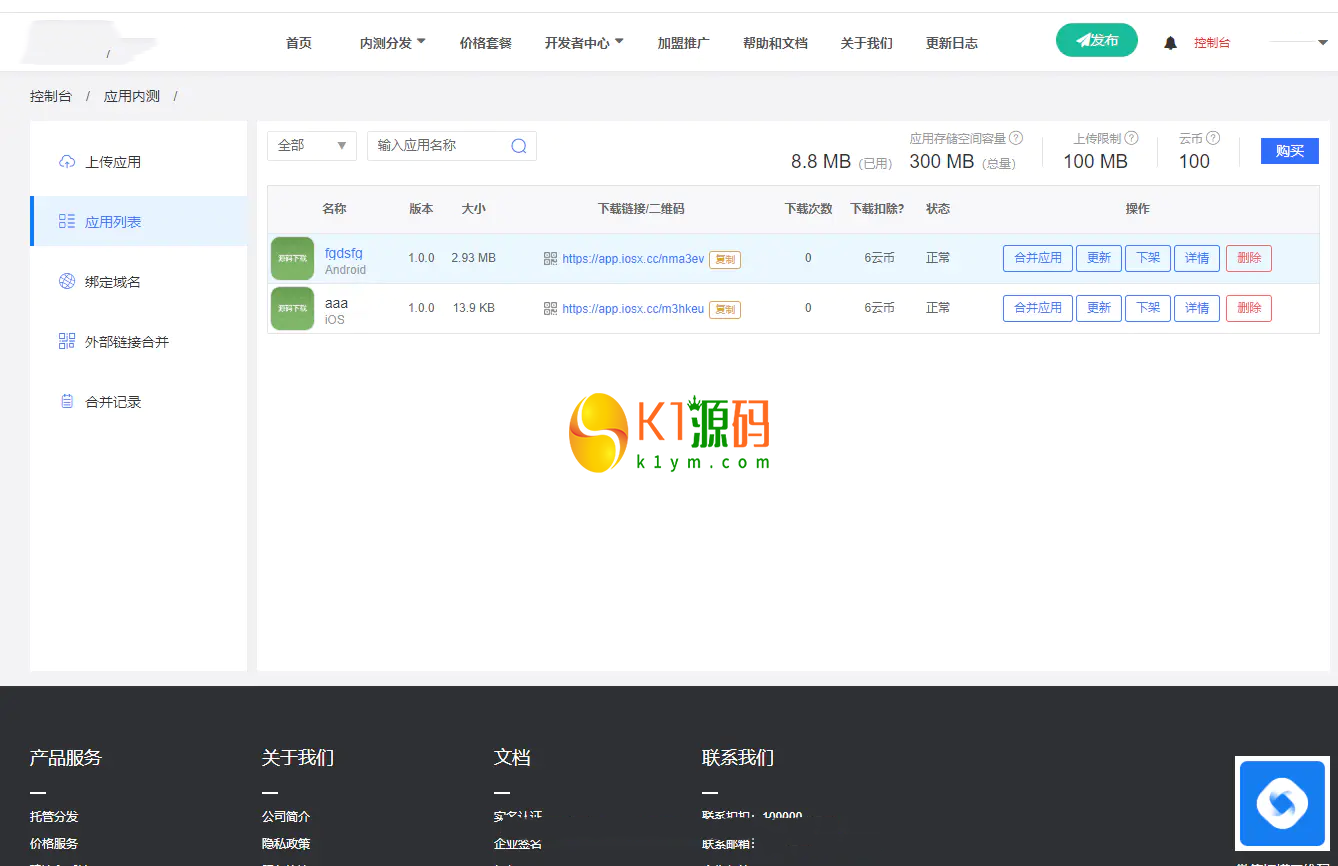Expand the 开发者中心 navigation dropdown
Image resolution: width=1338 pixels, height=866 pixels.
tap(583, 43)
